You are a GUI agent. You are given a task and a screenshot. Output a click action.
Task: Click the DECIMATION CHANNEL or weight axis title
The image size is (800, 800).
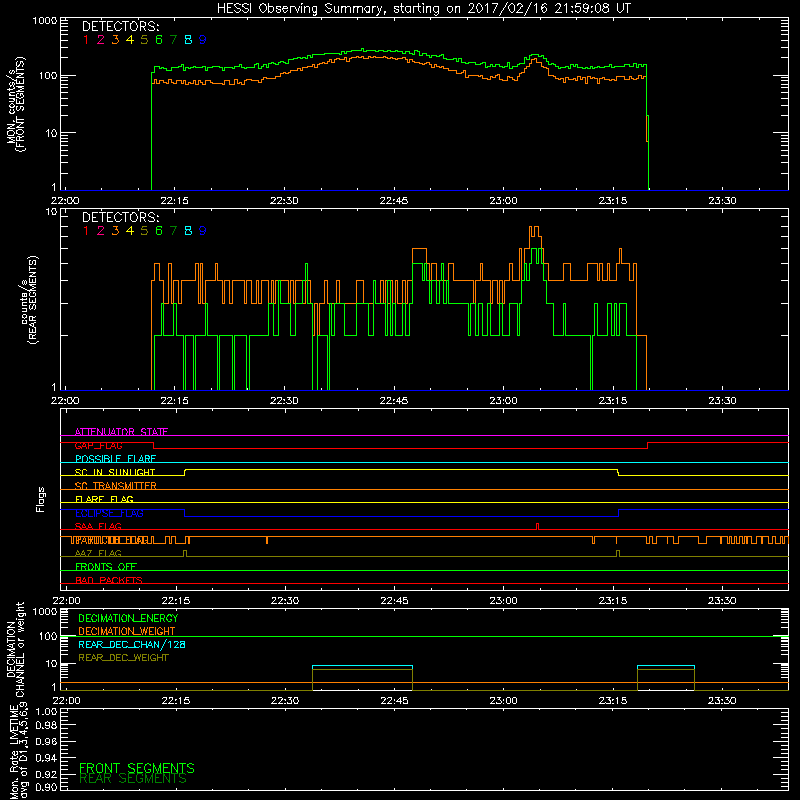click(15, 649)
